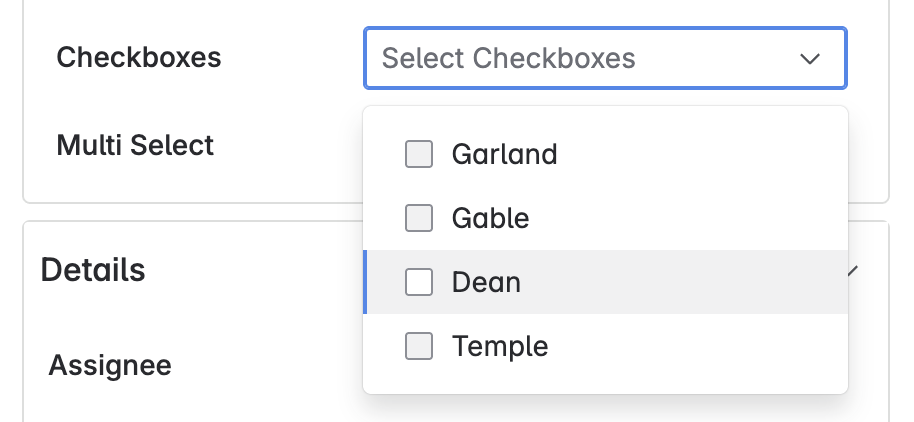The height and width of the screenshot is (422, 914).
Task: Toggle the Temple checkbox
Action: point(419,346)
